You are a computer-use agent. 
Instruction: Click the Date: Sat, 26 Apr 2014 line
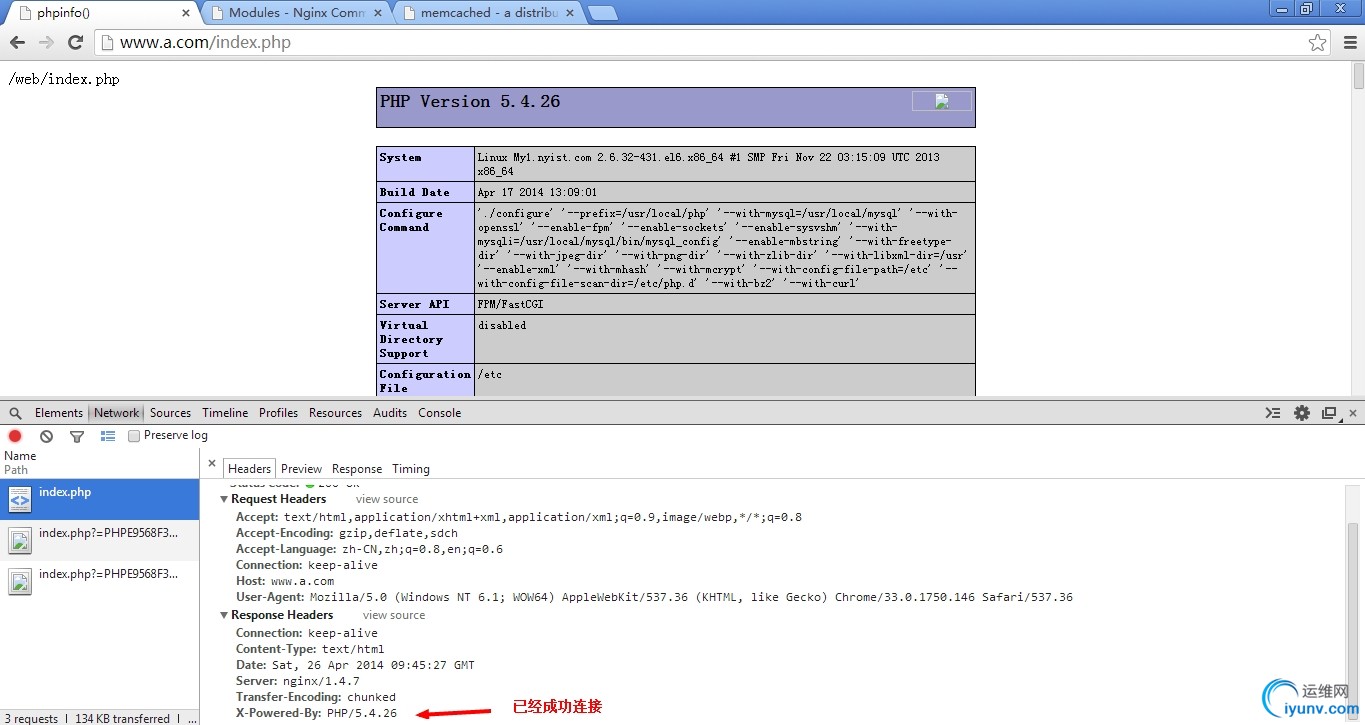click(355, 665)
